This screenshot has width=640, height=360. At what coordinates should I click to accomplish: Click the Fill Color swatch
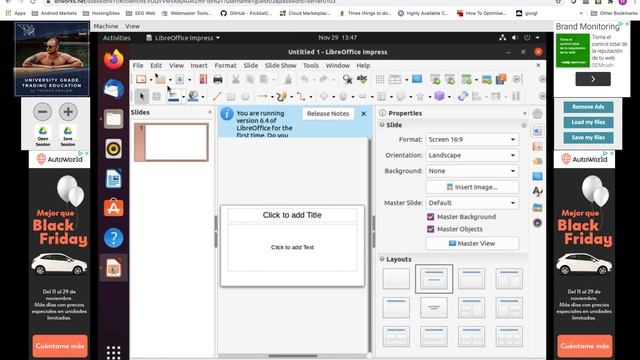(x=193, y=97)
